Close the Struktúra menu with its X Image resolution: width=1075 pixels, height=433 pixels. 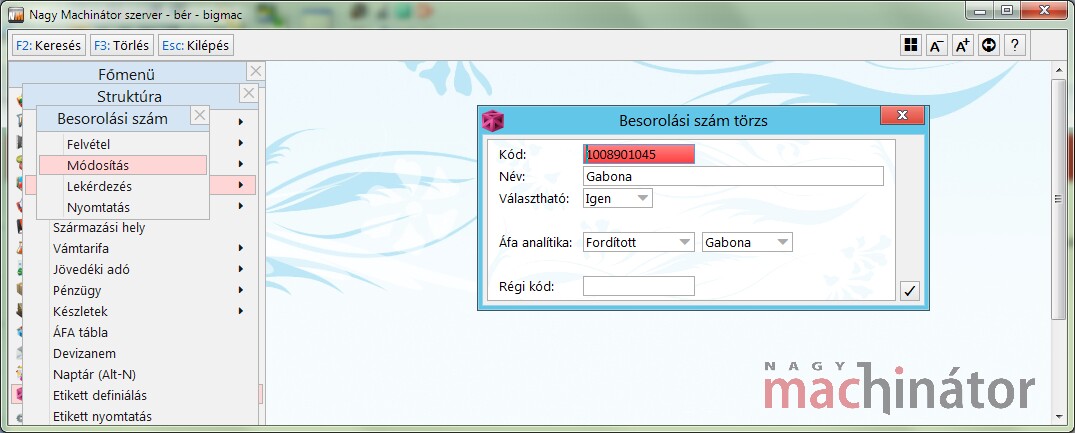pyautogui.click(x=249, y=94)
